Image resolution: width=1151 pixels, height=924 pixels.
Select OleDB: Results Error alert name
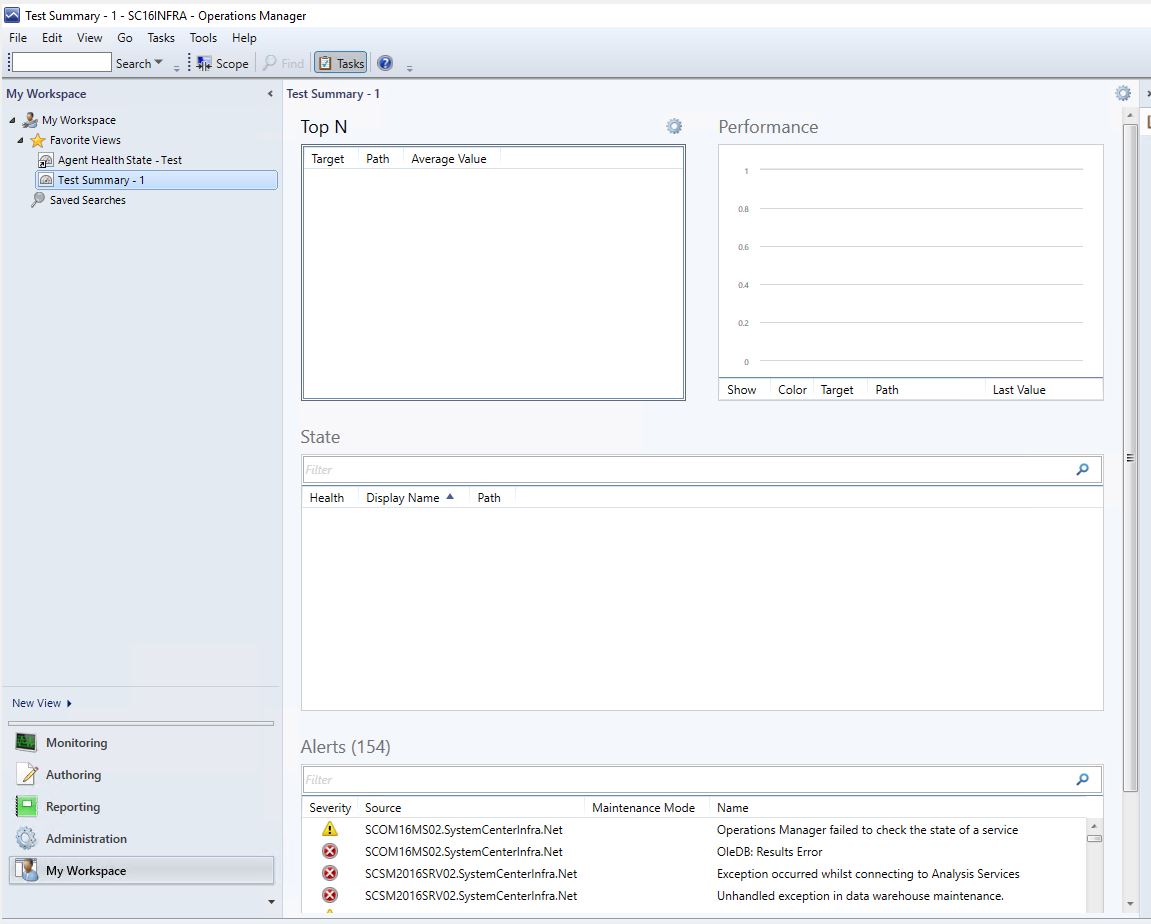point(769,851)
